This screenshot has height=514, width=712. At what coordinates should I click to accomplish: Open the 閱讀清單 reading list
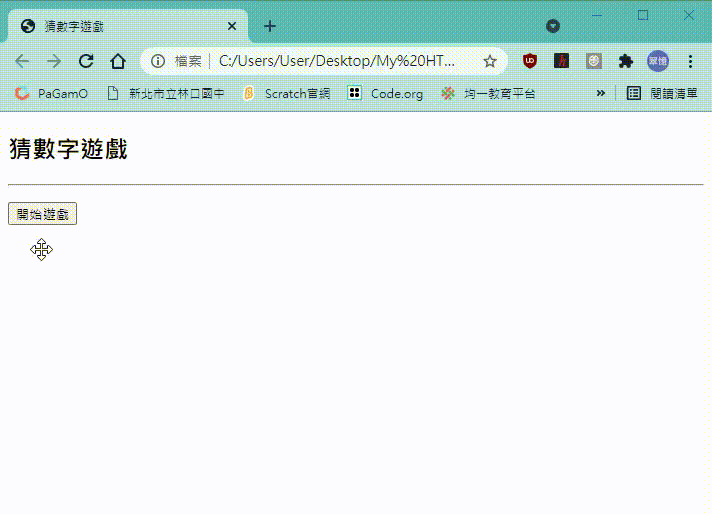(662, 94)
